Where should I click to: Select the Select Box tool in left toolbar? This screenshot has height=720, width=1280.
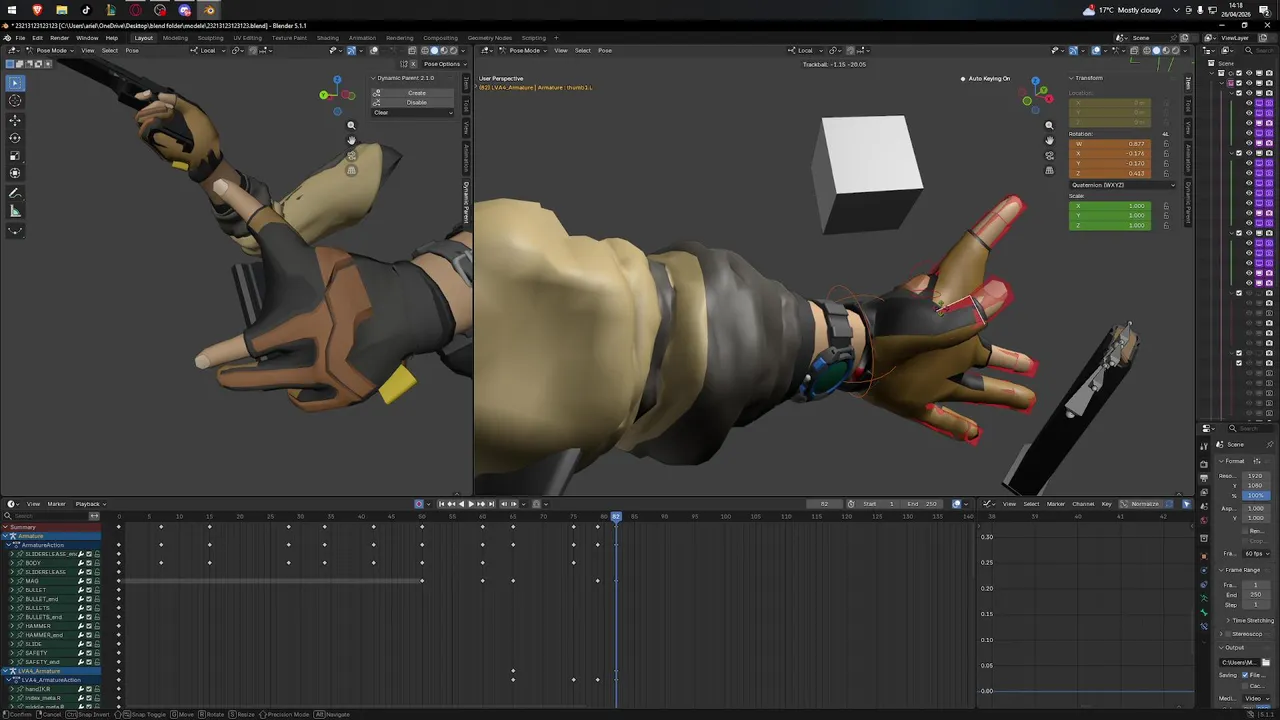[15, 82]
